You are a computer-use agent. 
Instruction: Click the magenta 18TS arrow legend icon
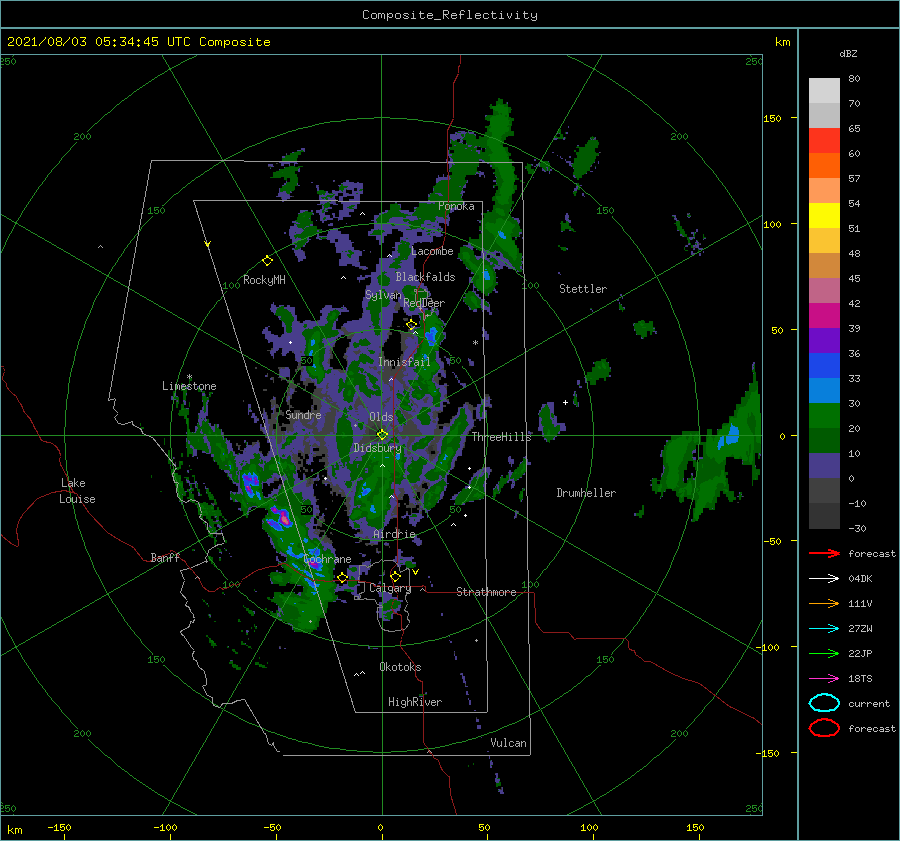(x=824, y=679)
